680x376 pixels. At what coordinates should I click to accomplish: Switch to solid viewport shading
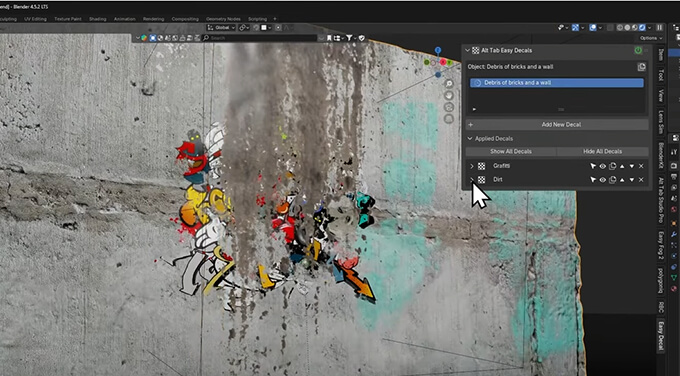(x=628, y=27)
